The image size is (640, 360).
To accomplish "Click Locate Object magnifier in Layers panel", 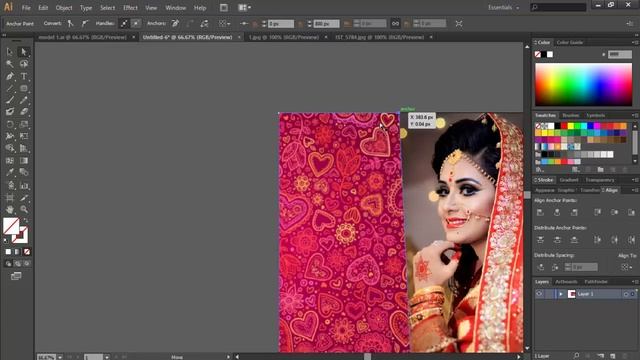I will (576, 356).
